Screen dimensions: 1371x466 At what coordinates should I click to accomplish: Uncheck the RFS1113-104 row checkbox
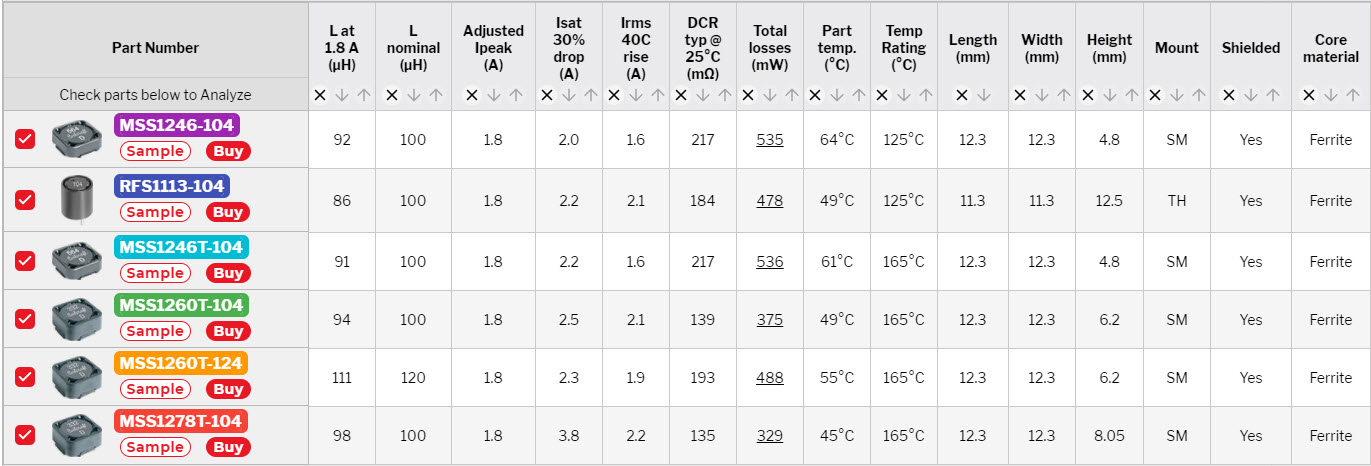click(x=25, y=200)
